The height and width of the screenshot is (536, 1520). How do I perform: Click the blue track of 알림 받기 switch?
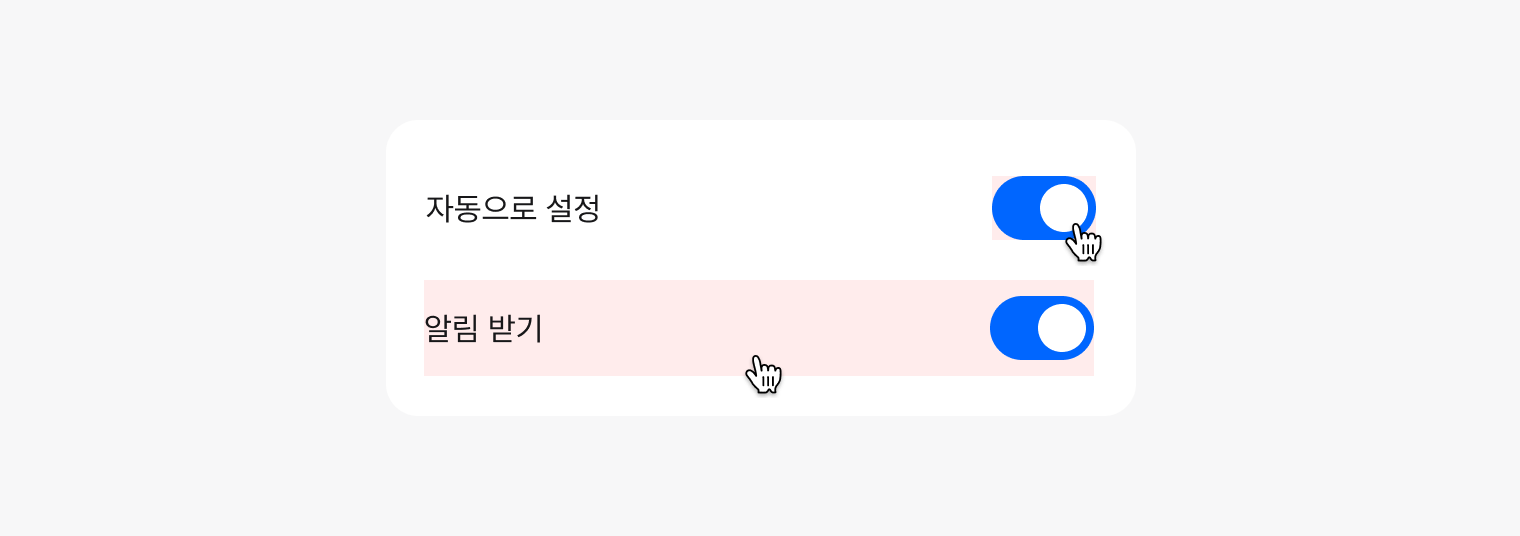(x=1013, y=328)
